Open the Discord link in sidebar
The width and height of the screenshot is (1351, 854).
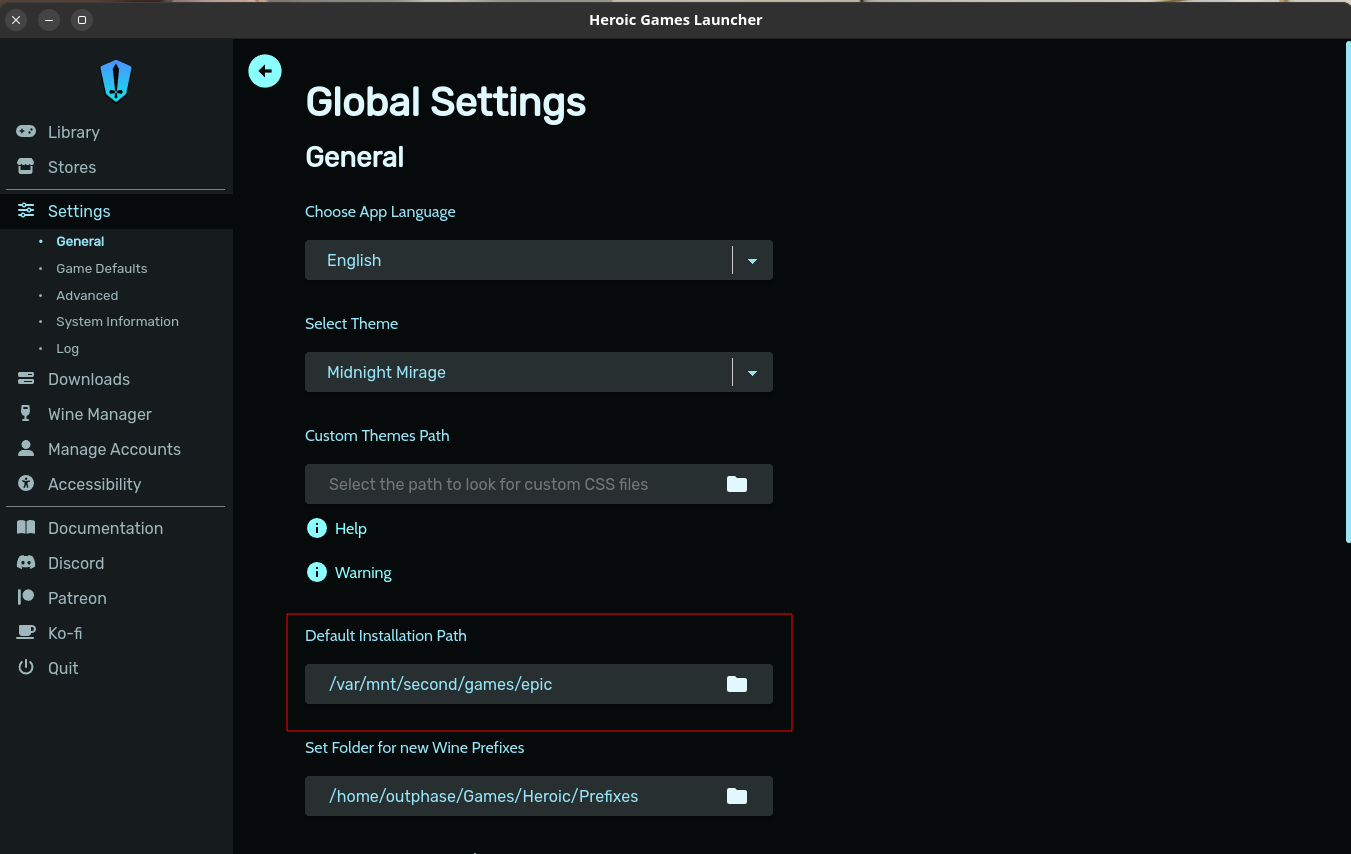pos(75,563)
